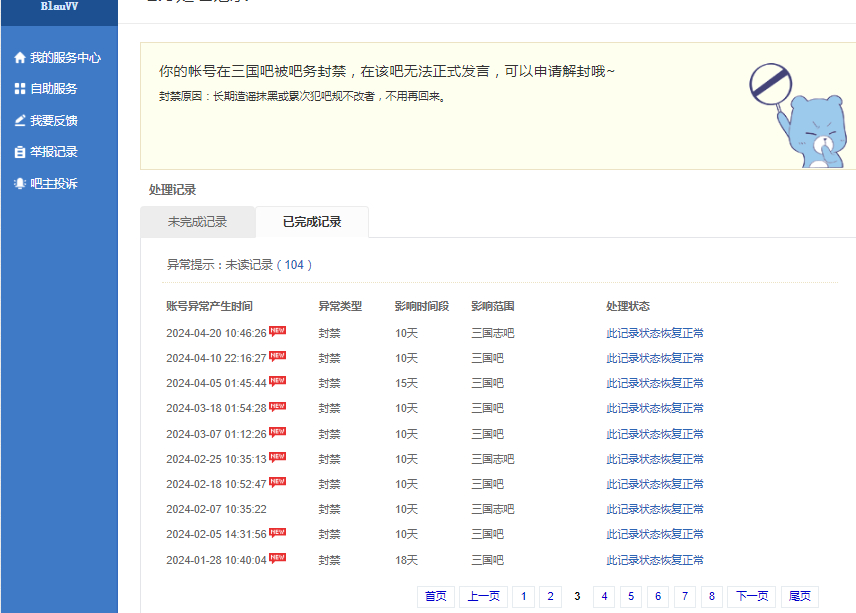The width and height of the screenshot is (856, 613).
Task: Go to previous page 上一页
Action: click(x=483, y=596)
